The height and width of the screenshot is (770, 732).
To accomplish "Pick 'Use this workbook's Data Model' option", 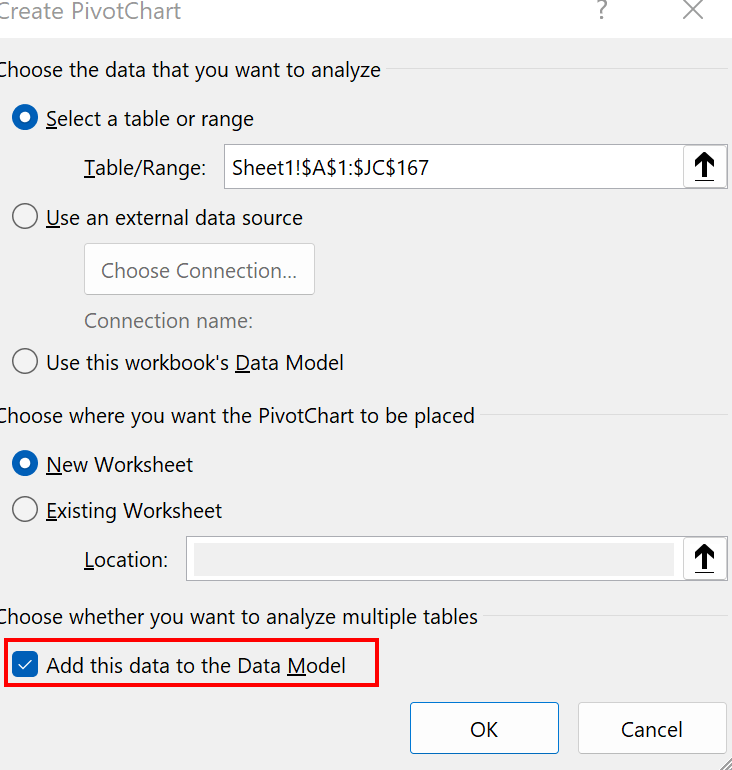I will pyautogui.click(x=25, y=362).
